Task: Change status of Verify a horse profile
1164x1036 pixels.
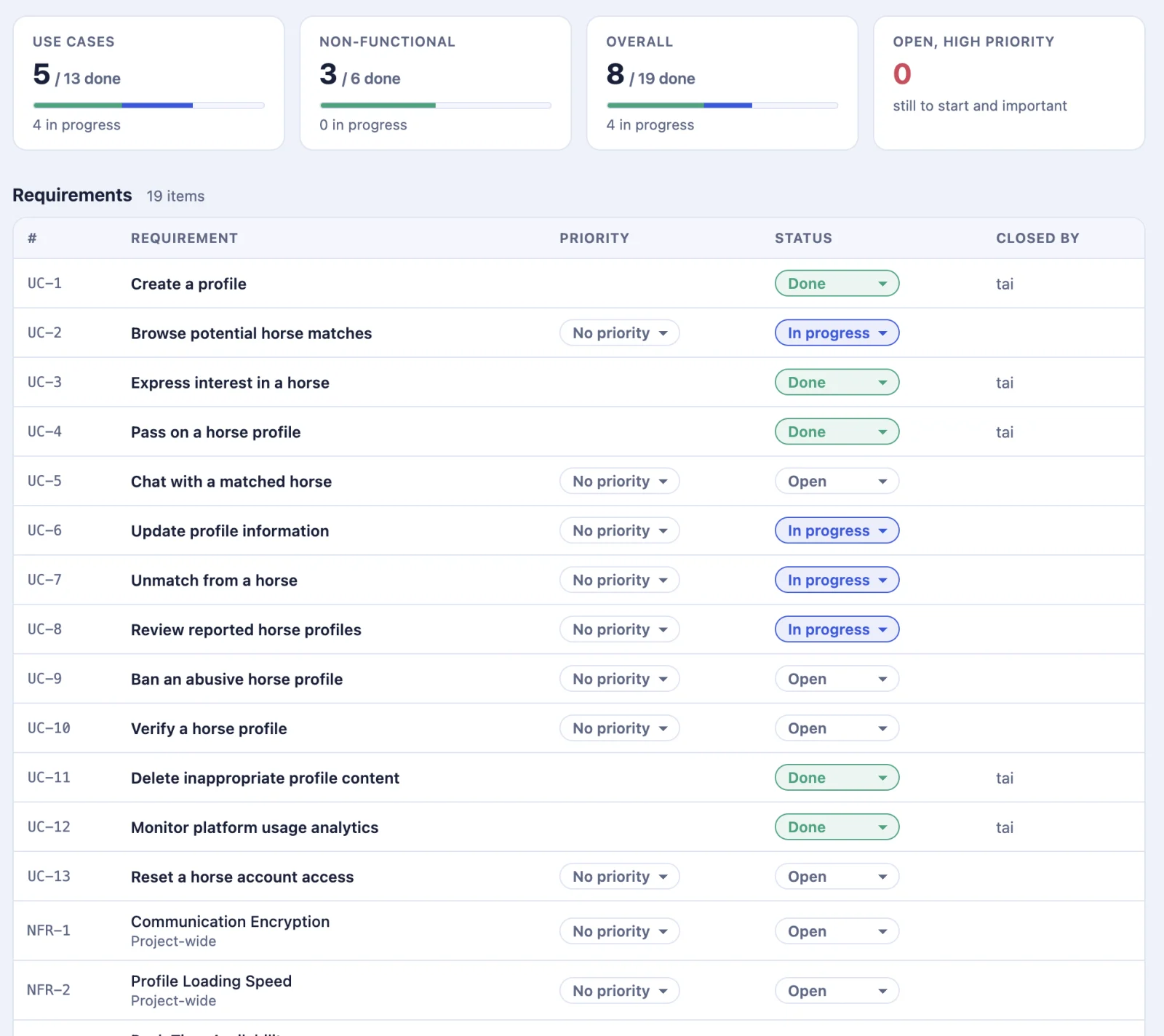Action: [x=837, y=729]
